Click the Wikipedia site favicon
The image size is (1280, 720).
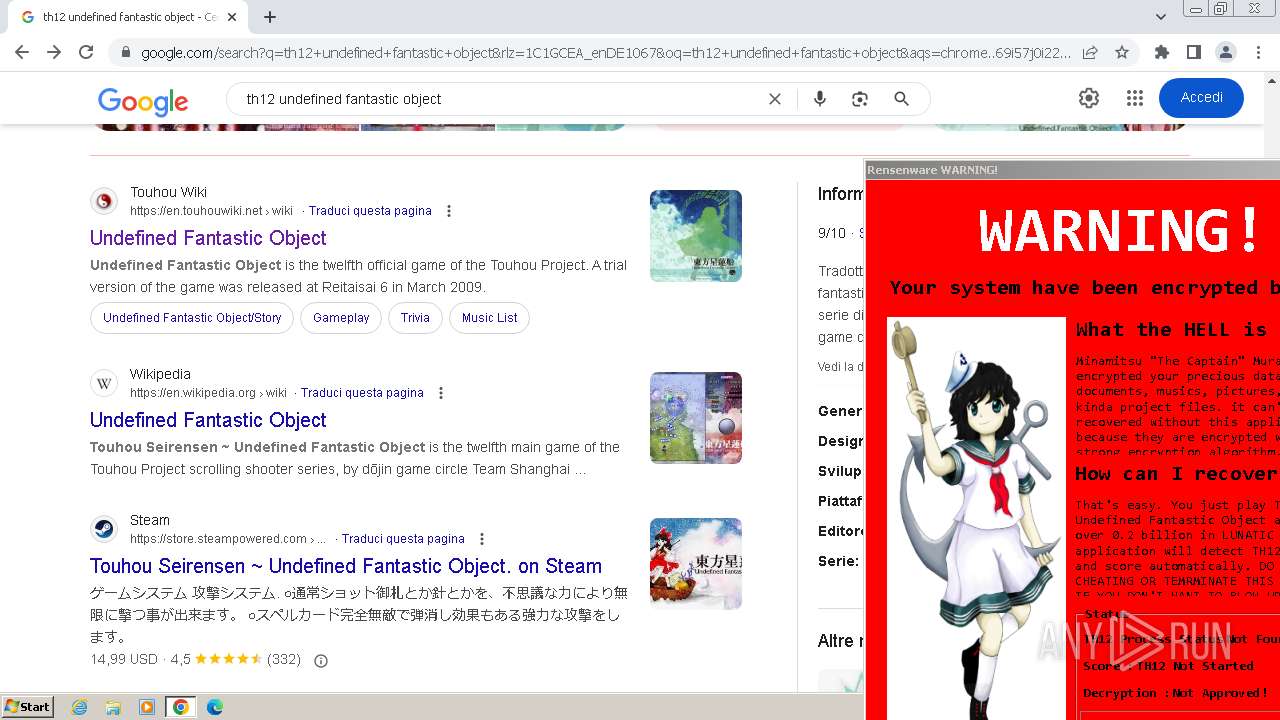pos(104,384)
